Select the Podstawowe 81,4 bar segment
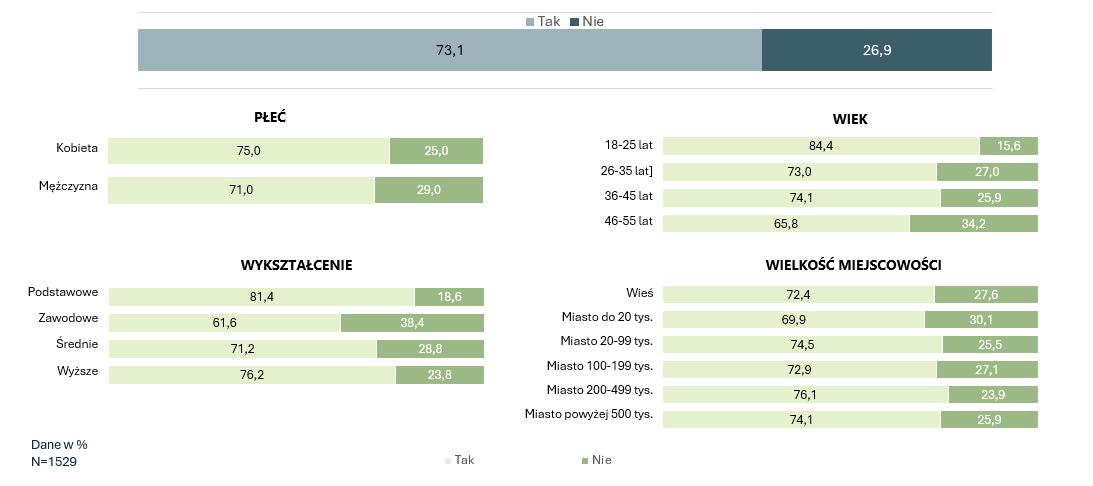This screenshot has width=1093, height=486. pyautogui.click(x=261, y=297)
